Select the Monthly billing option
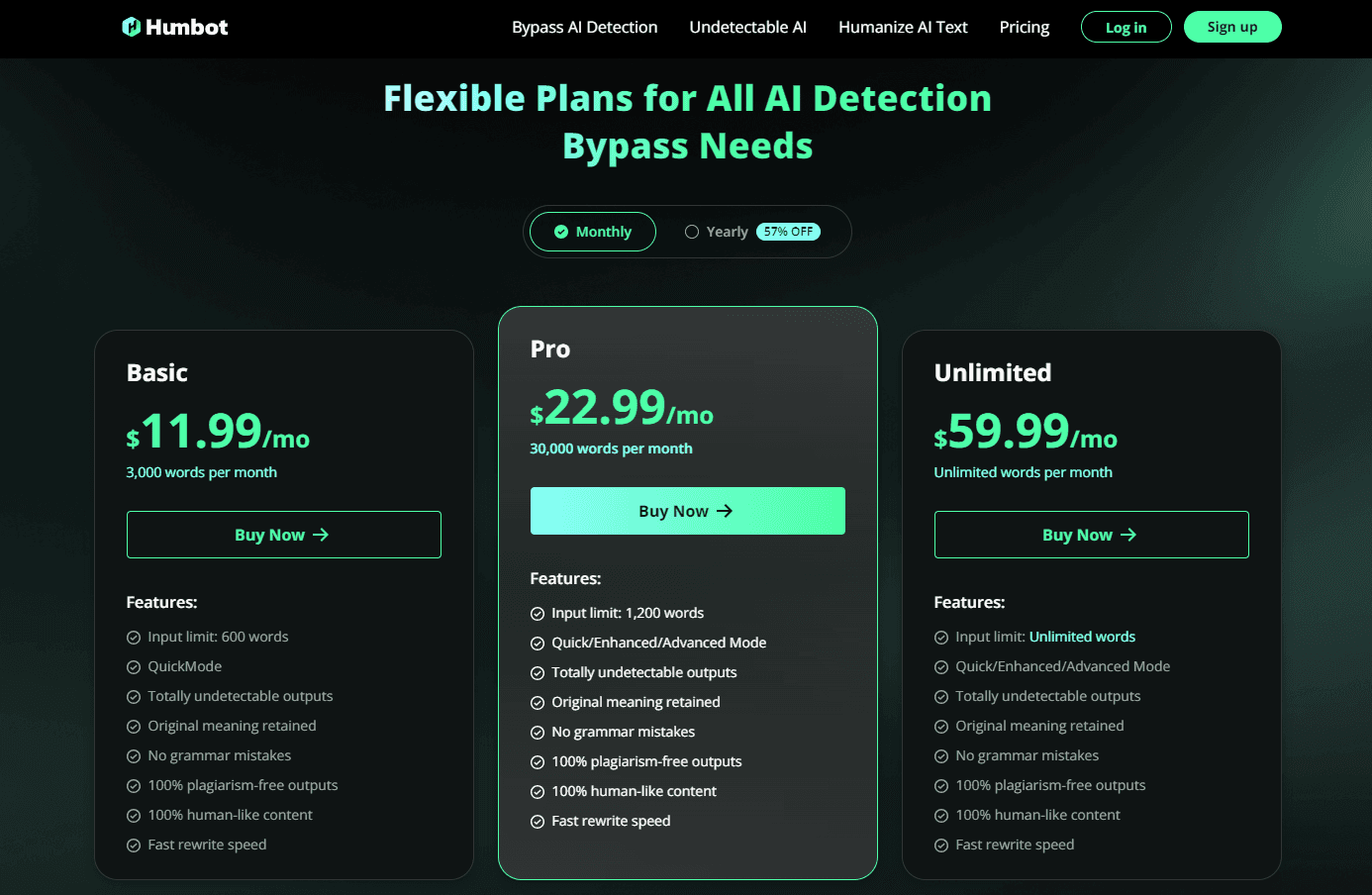The width and height of the screenshot is (1372, 895). pyautogui.click(x=593, y=232)
